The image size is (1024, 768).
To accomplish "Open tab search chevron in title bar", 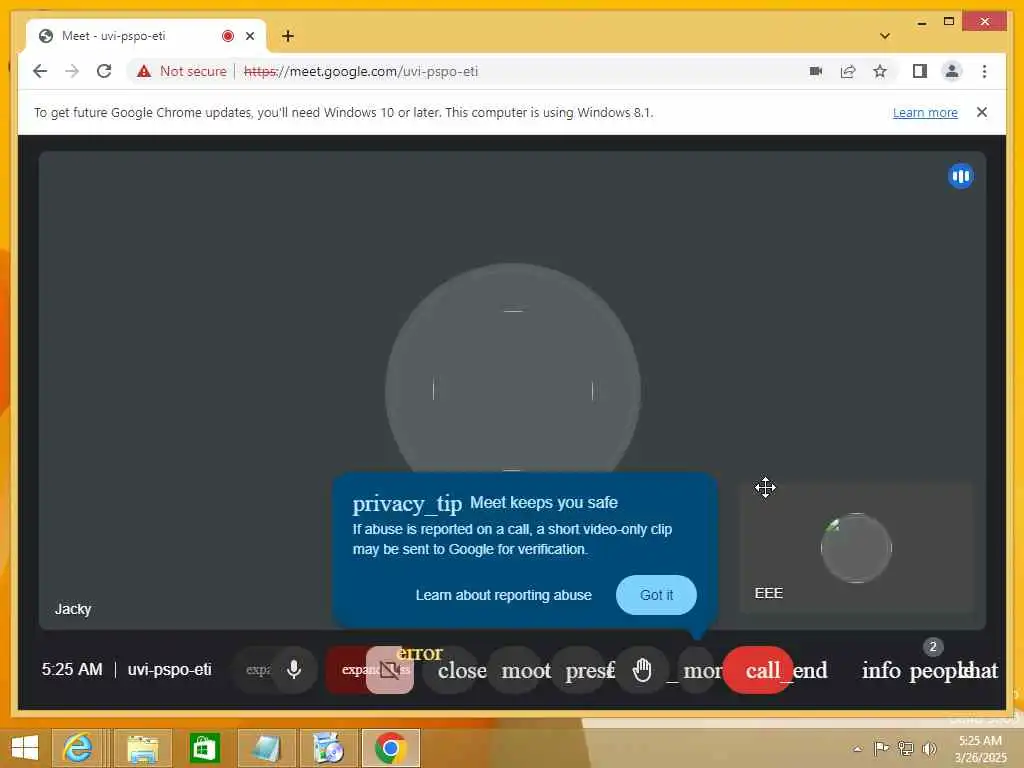I will point(885,36).
